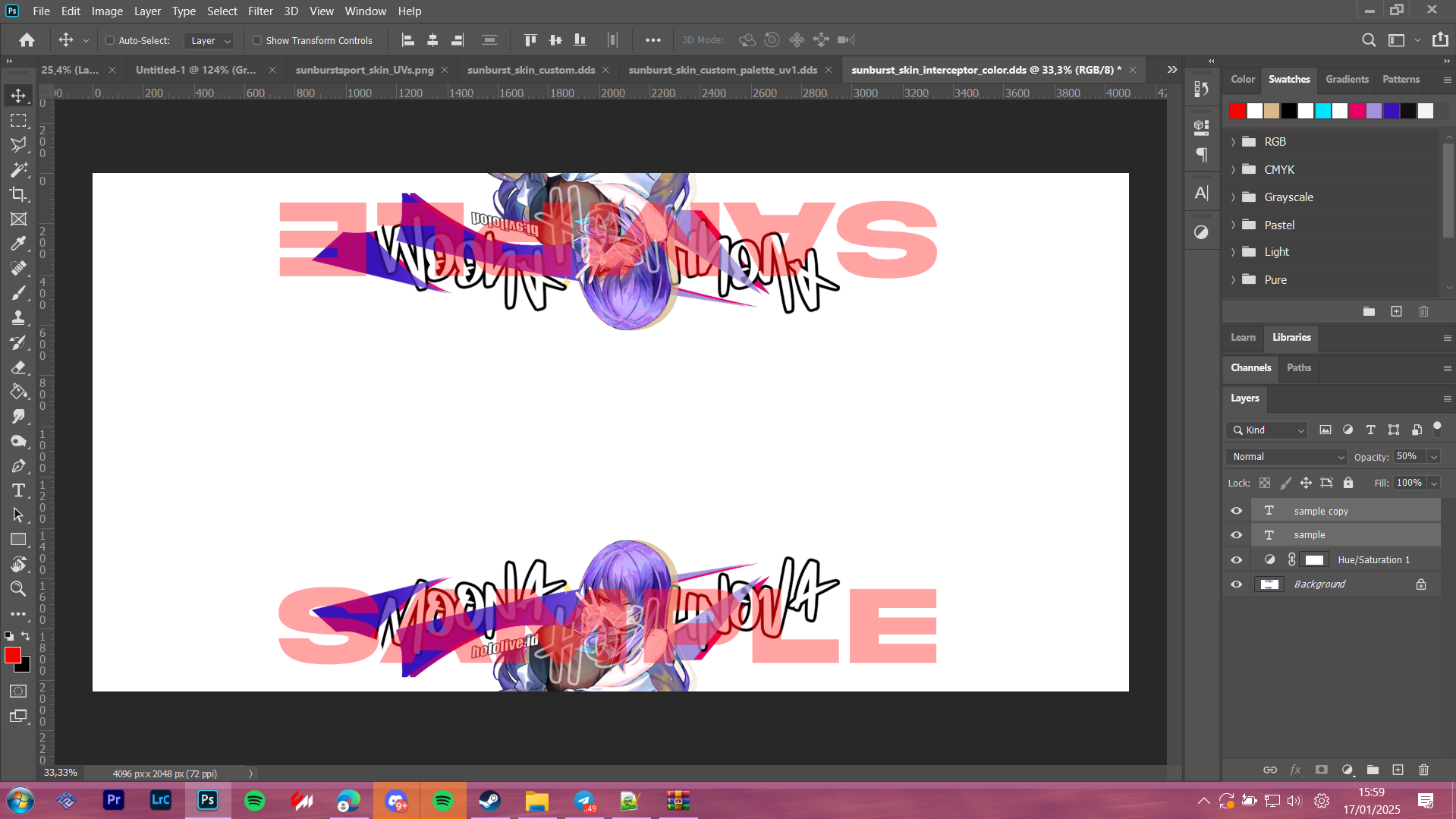Select the Pen tool

tap(18, 466)
